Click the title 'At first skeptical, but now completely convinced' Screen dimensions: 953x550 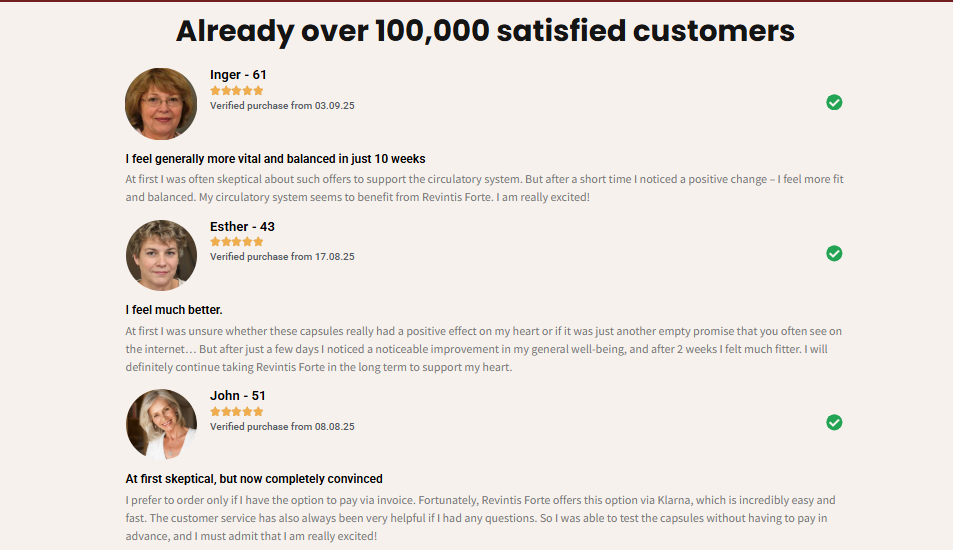(254, 479)
